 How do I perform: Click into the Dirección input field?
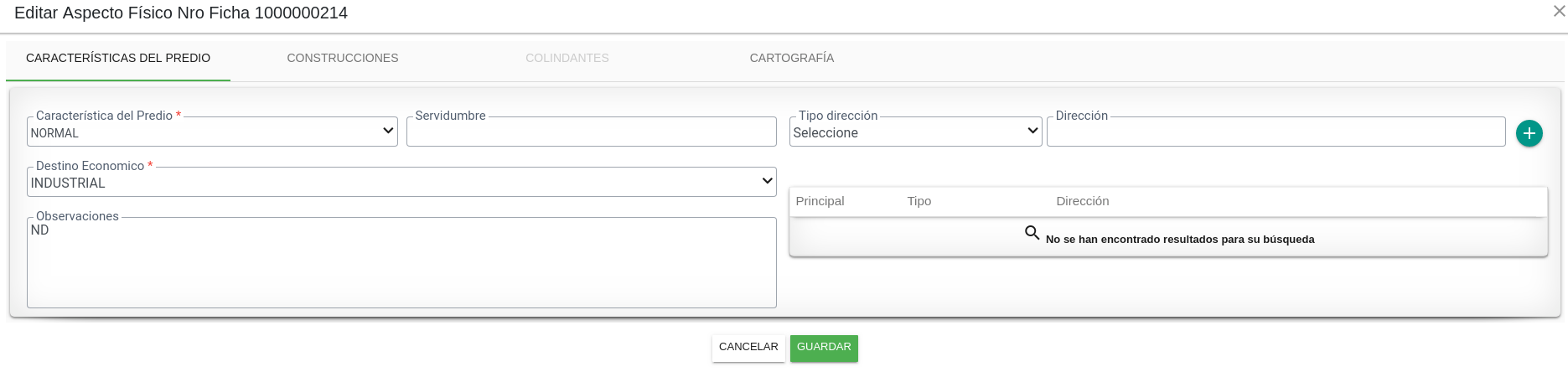pyautogui.click(x=1276, y=132)
